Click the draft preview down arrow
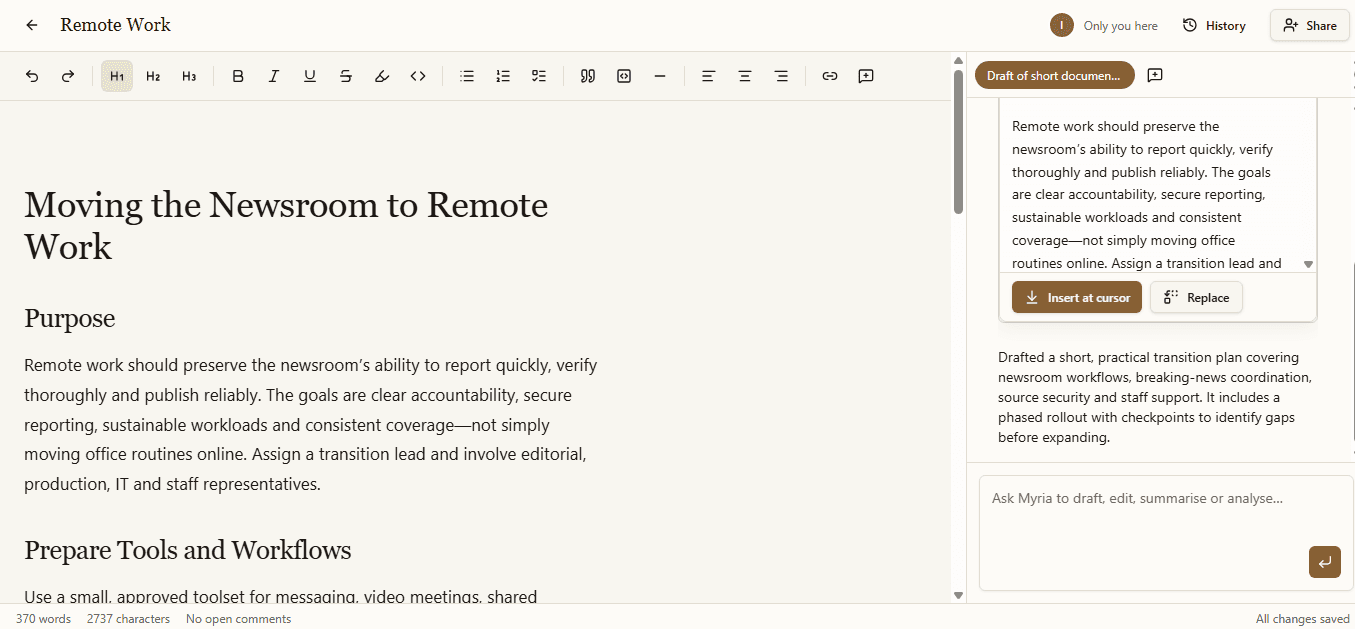The image size is (1355, 629). [x=1308, y=264]
